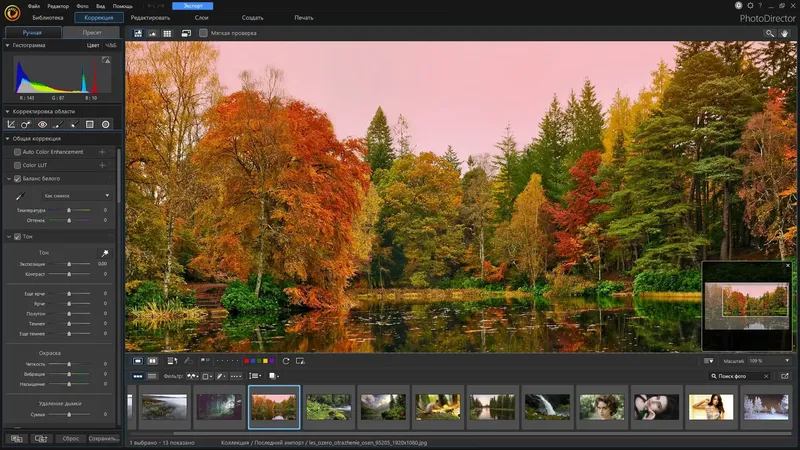The image size is (800, 450).
Task: Switch to the Библиотека tab
Action: coord(47,18)
